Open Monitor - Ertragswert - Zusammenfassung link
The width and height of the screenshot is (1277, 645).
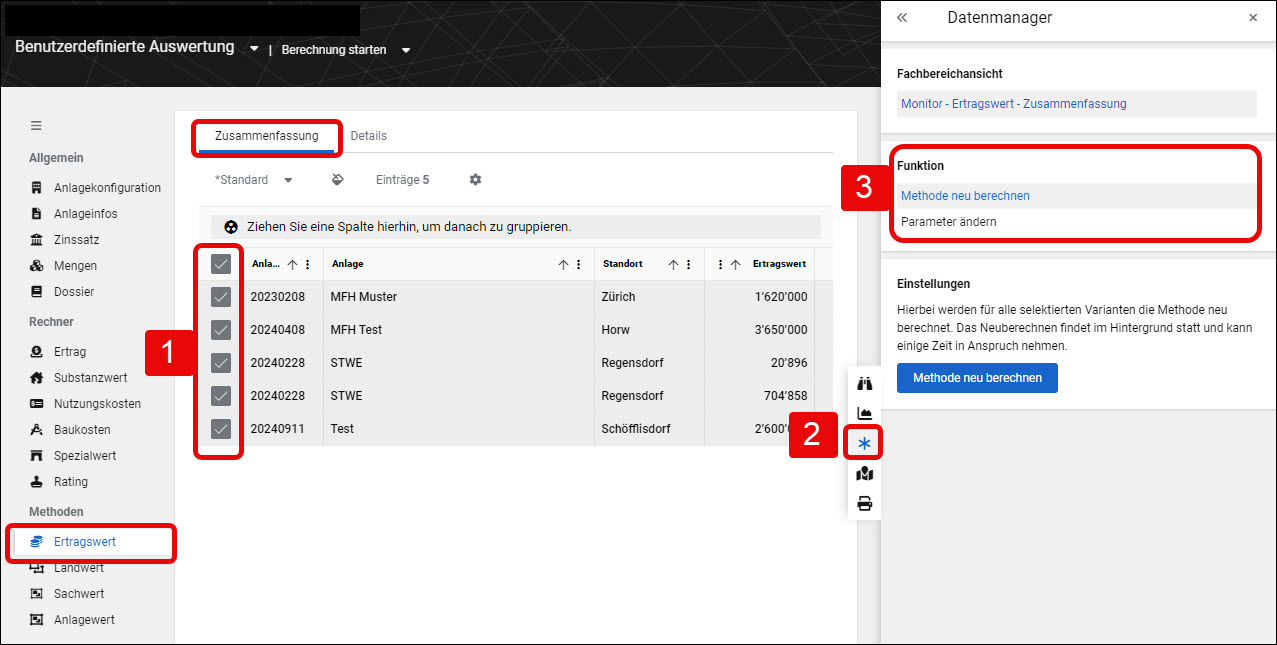[x=1013, y=104]
